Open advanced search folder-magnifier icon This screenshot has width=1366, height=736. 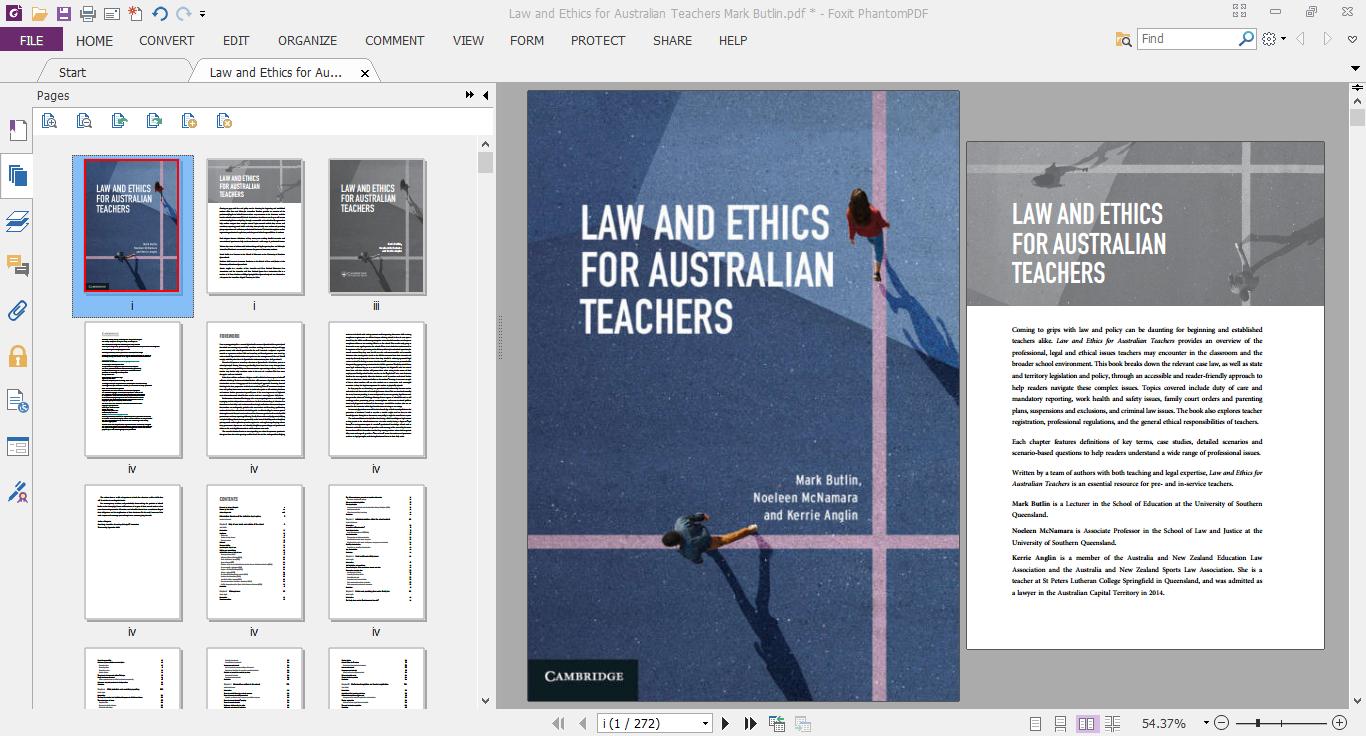point(1123,39)
